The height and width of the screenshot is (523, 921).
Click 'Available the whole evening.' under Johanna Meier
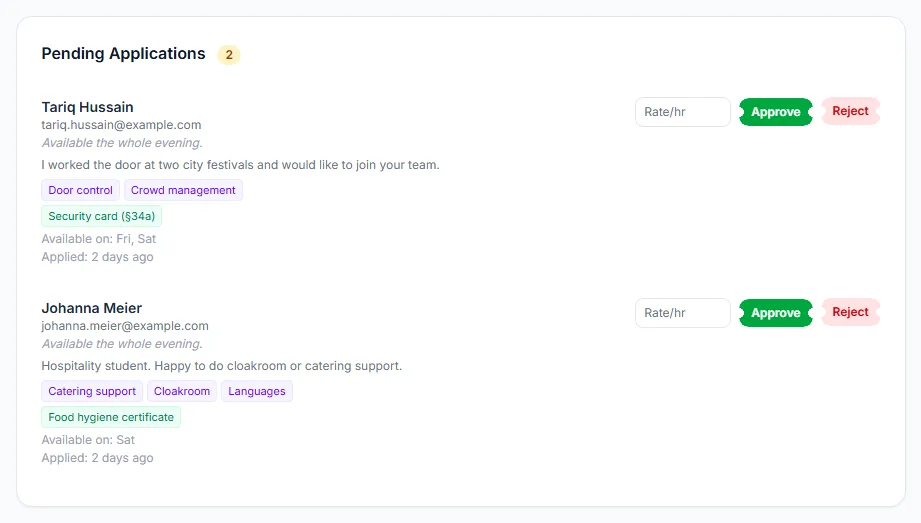click(122, 344)
